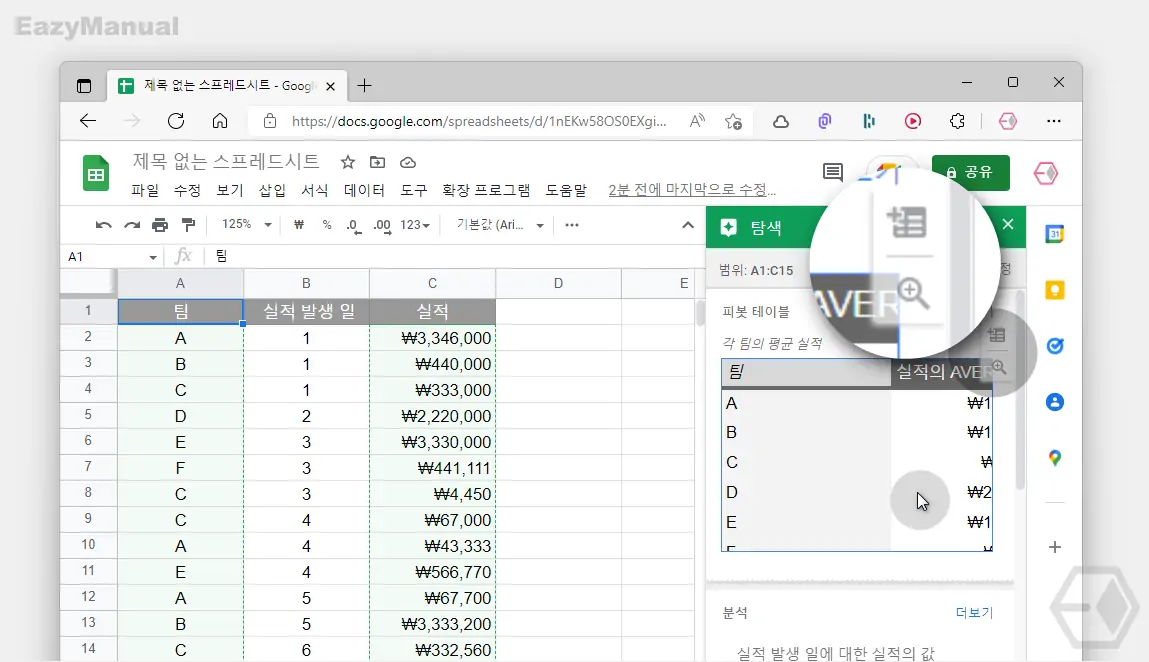Select cell with ₩441,111
The width and height of the screenshot is (1149, 662).
pos(432,468)
